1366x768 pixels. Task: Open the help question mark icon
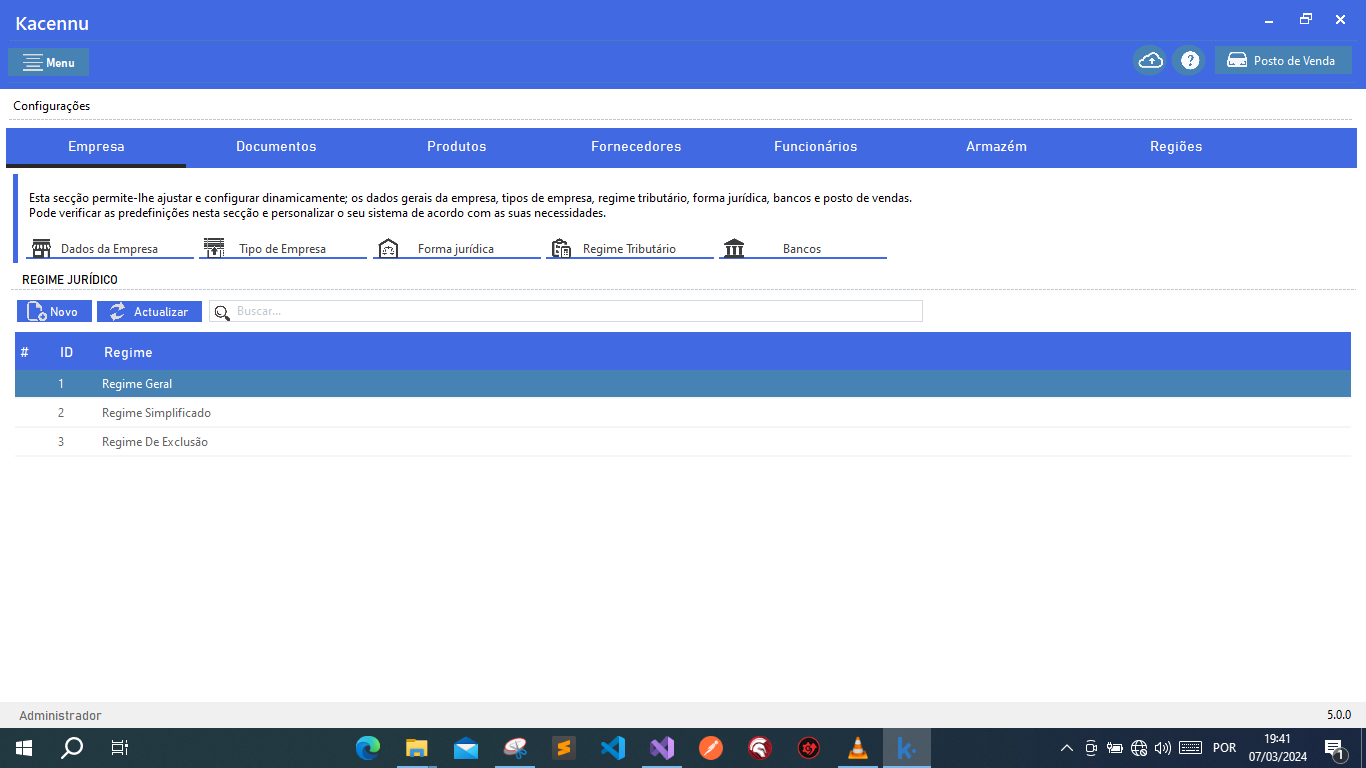click(x=1190, y=61)
